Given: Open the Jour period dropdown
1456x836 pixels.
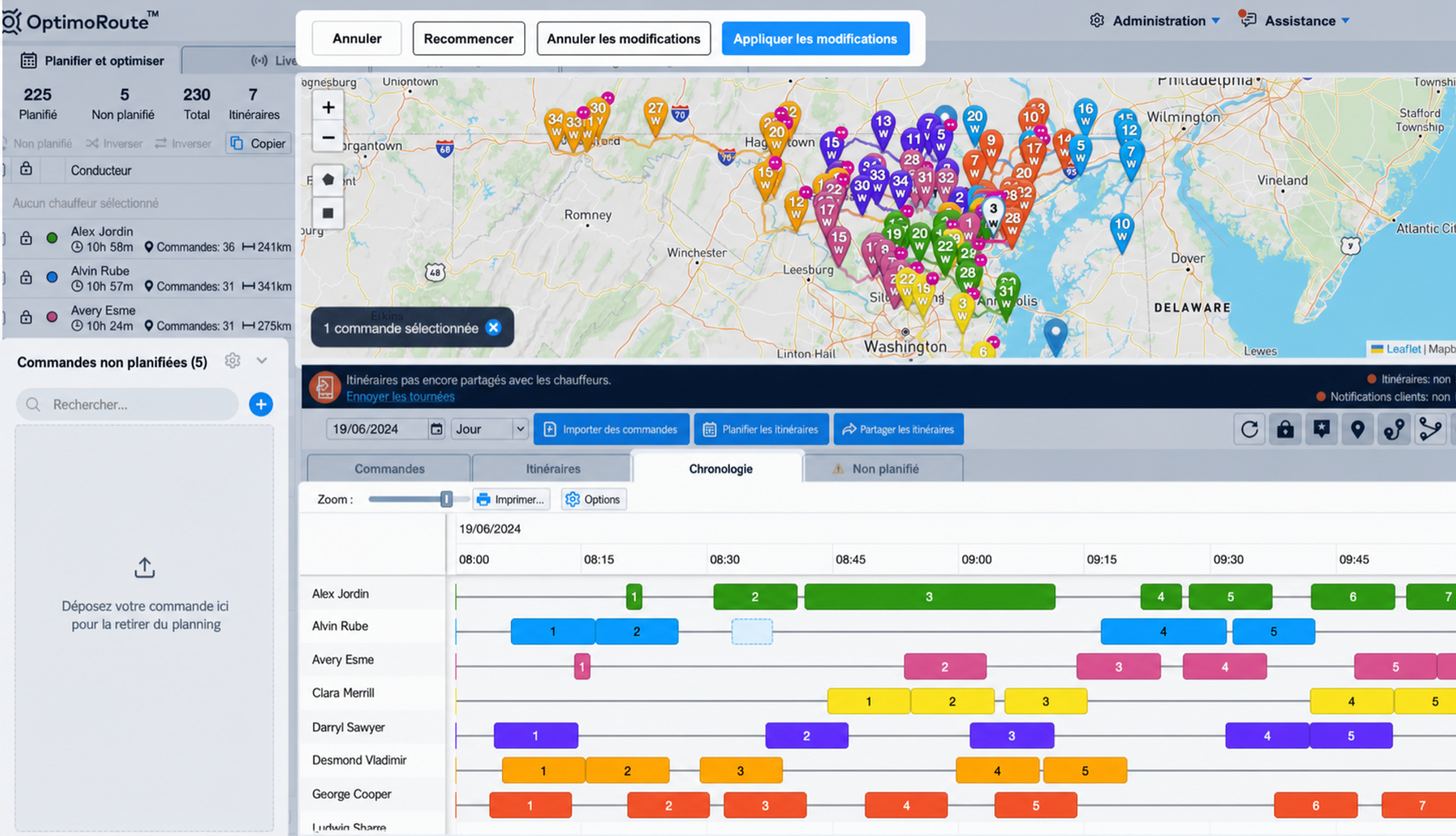Looking at the screenshot, I should pos(490,429).
